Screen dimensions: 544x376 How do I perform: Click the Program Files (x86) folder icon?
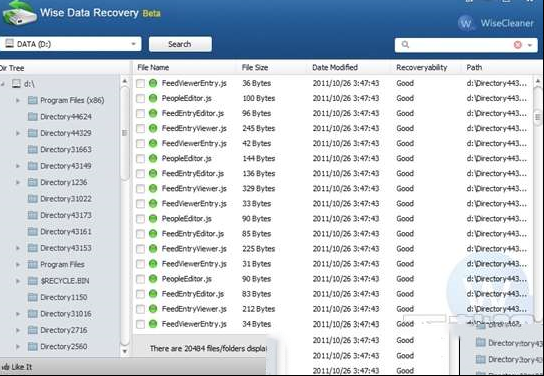pyautogui.click(x=33, y=100)
